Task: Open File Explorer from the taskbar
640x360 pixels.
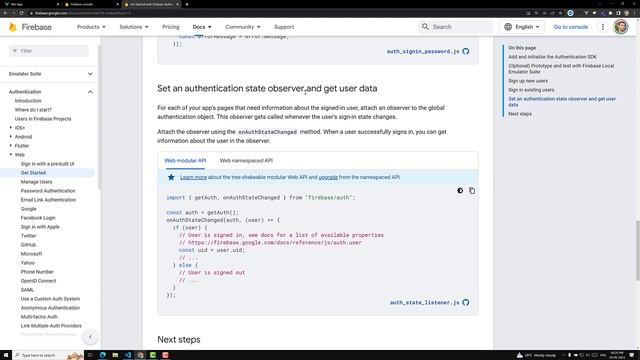Action: pyautogui.click(x=115, y=355)
